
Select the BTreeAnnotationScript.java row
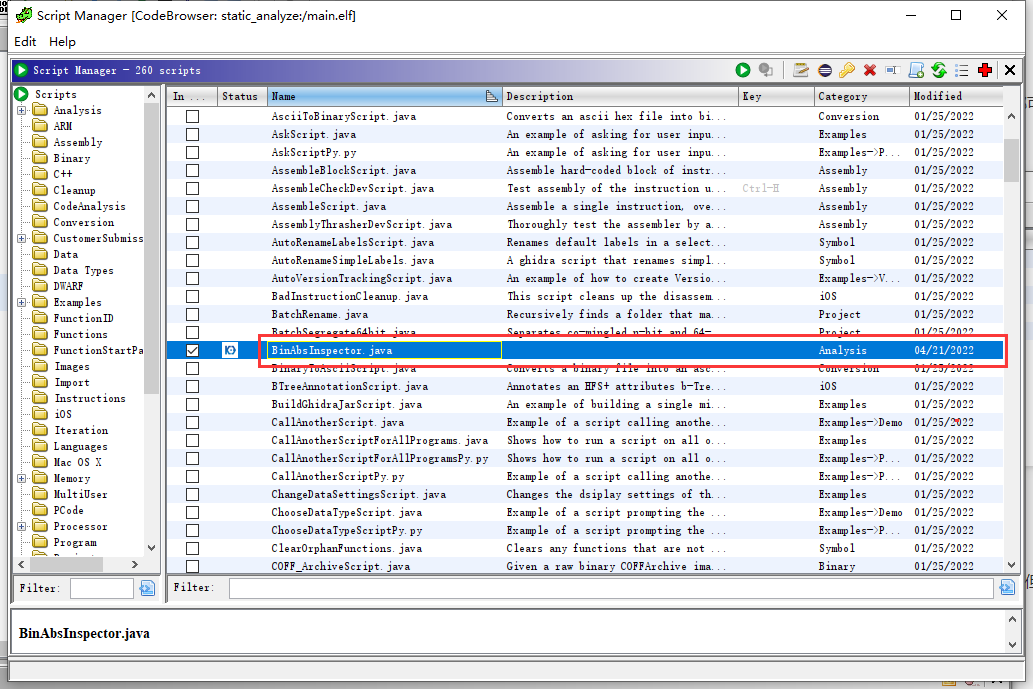[x=584, y=387]
